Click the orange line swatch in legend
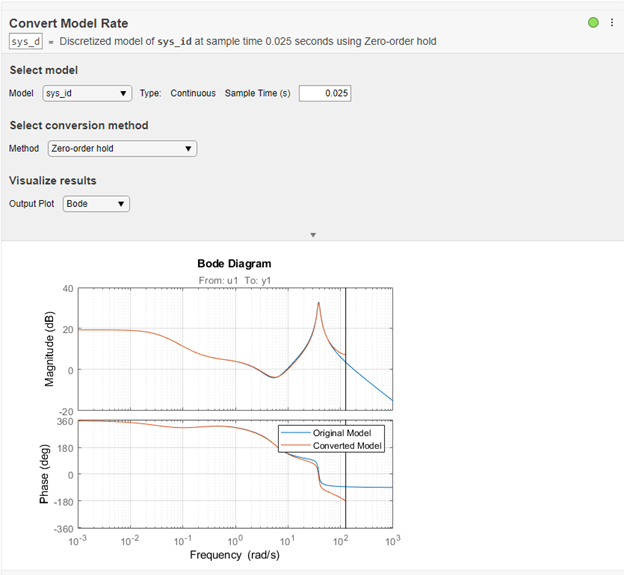The height and width of the screenshot is (575, 624). pos(297,445)
